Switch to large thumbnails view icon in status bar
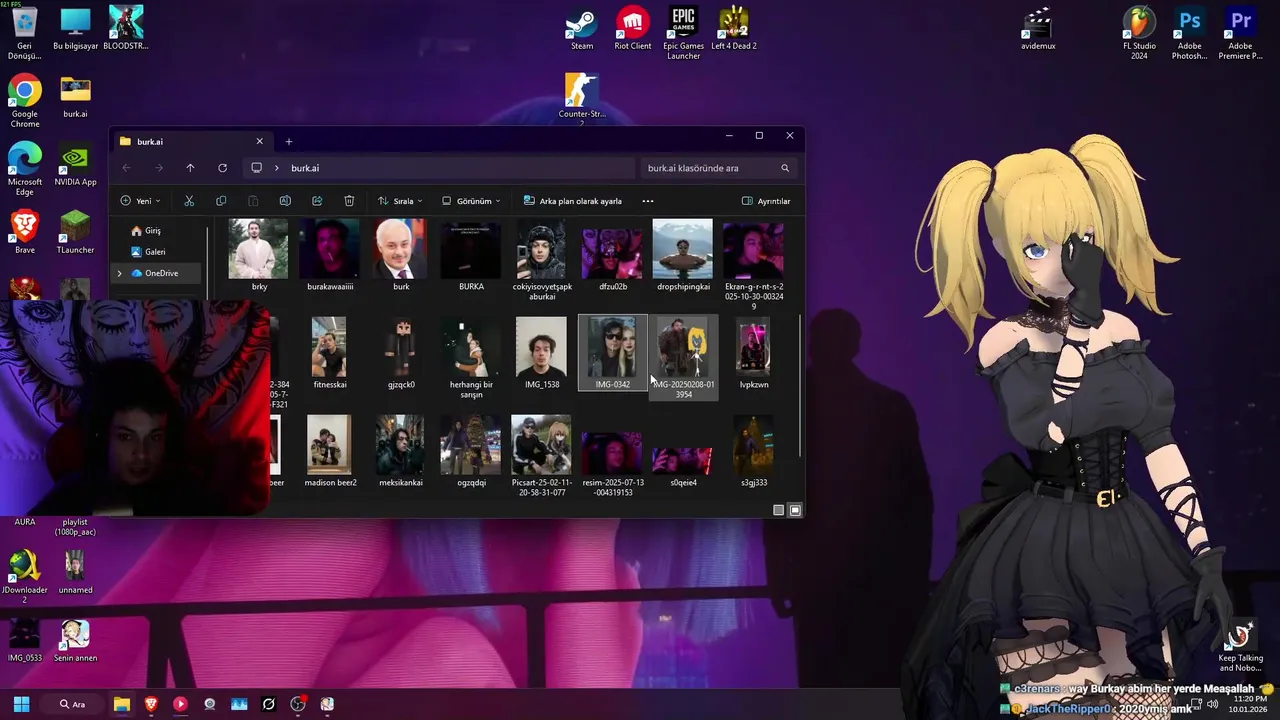This screenshot has width=1280, height=720. click(795, 510)
